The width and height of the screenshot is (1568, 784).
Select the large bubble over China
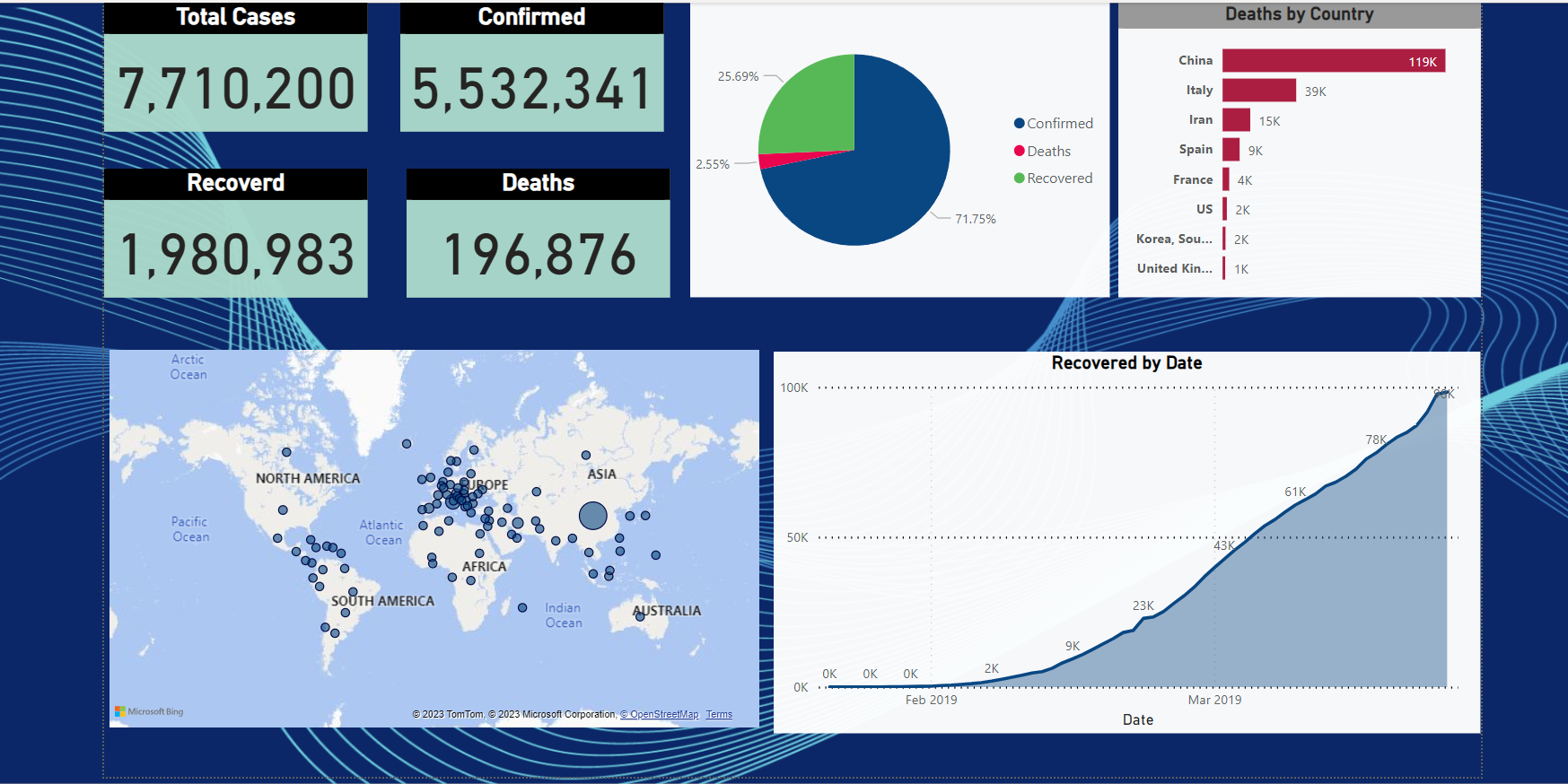[x=593, y=516]
